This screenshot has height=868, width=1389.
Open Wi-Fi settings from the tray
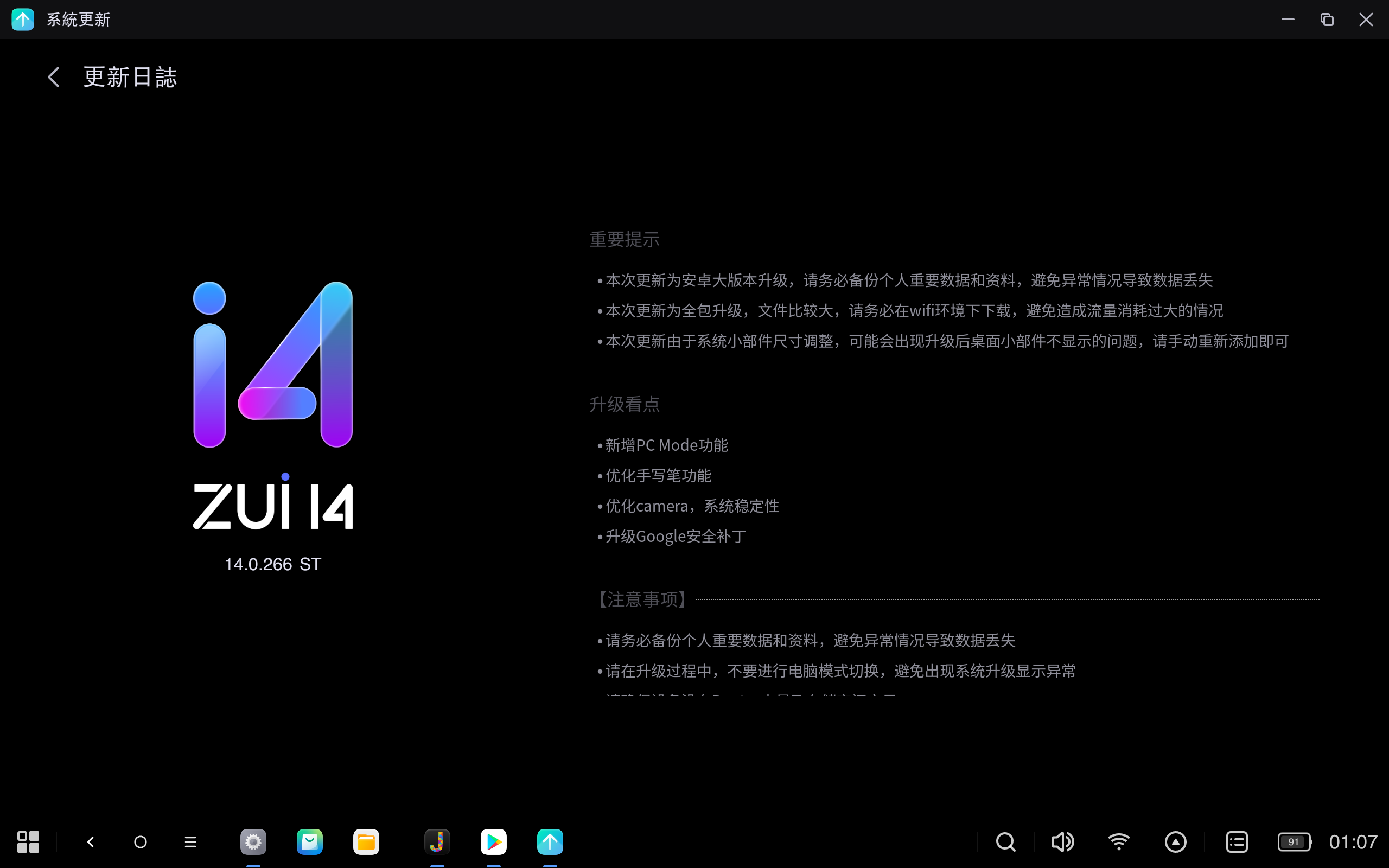pos(1119,842)
